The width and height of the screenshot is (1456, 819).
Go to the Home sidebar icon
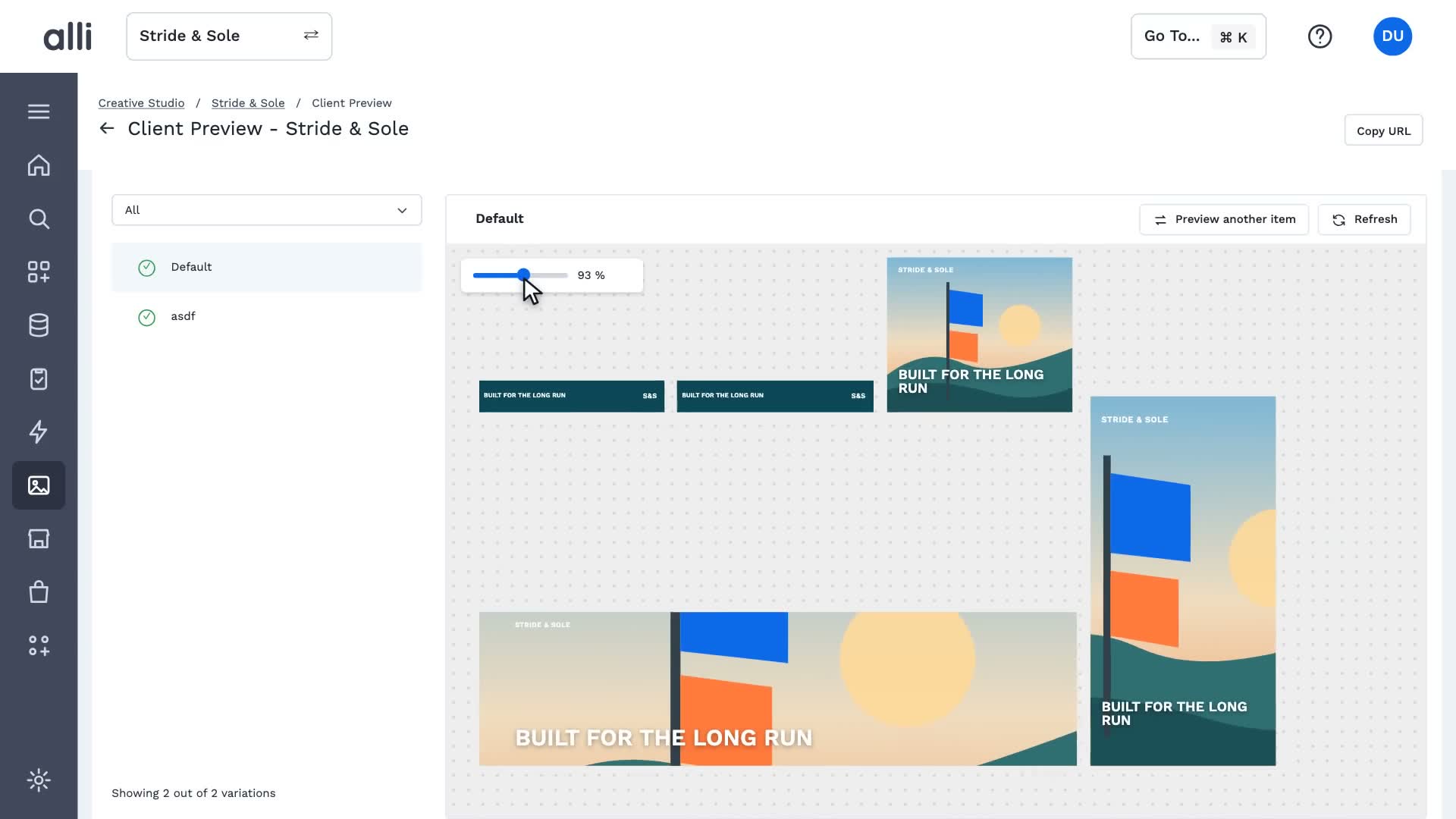pyautogui.click(x=39, y=165)
